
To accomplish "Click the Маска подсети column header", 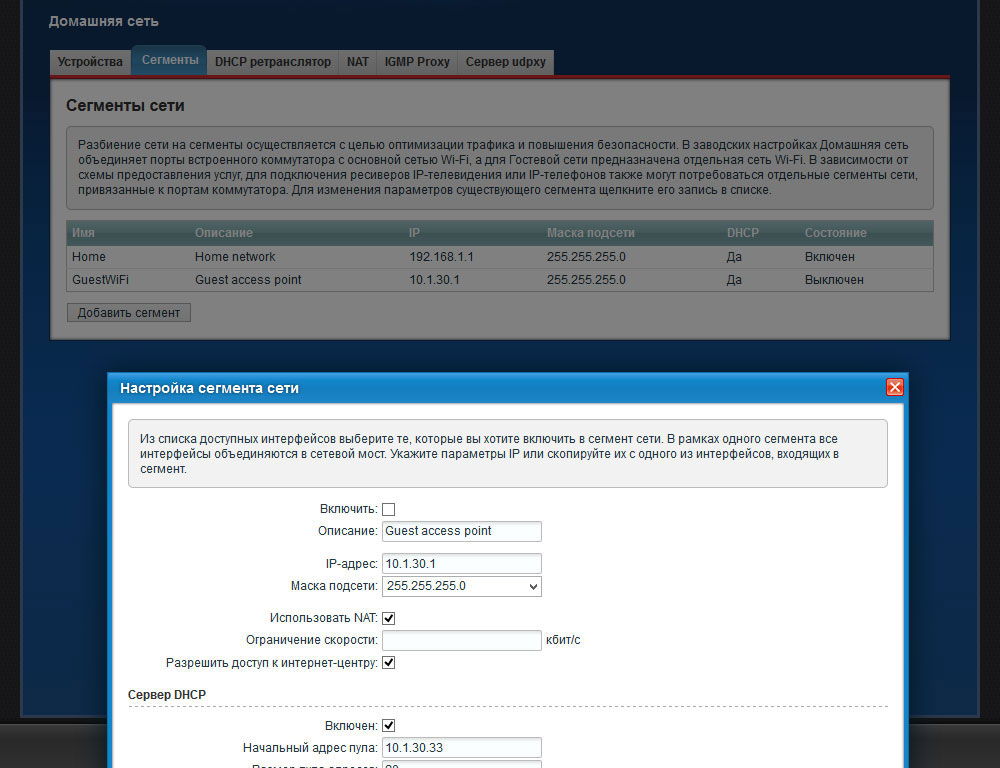I will pos(591,233).
